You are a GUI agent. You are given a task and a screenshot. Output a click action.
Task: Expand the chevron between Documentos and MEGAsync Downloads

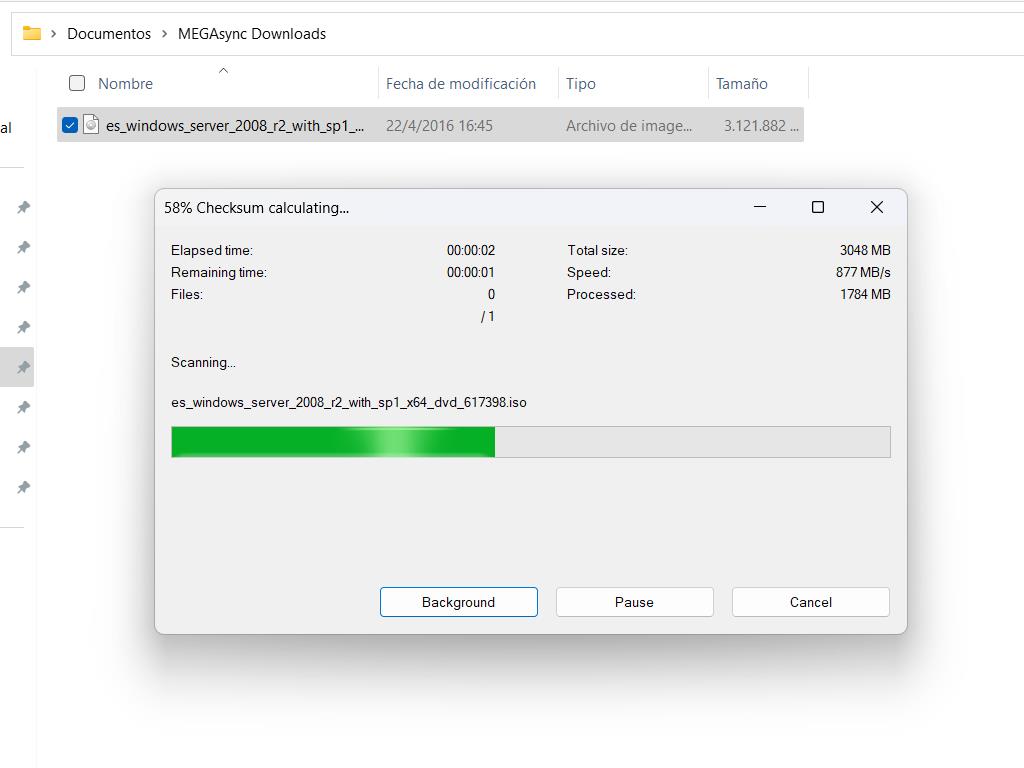pyautogui.click(x=165, y=34)
